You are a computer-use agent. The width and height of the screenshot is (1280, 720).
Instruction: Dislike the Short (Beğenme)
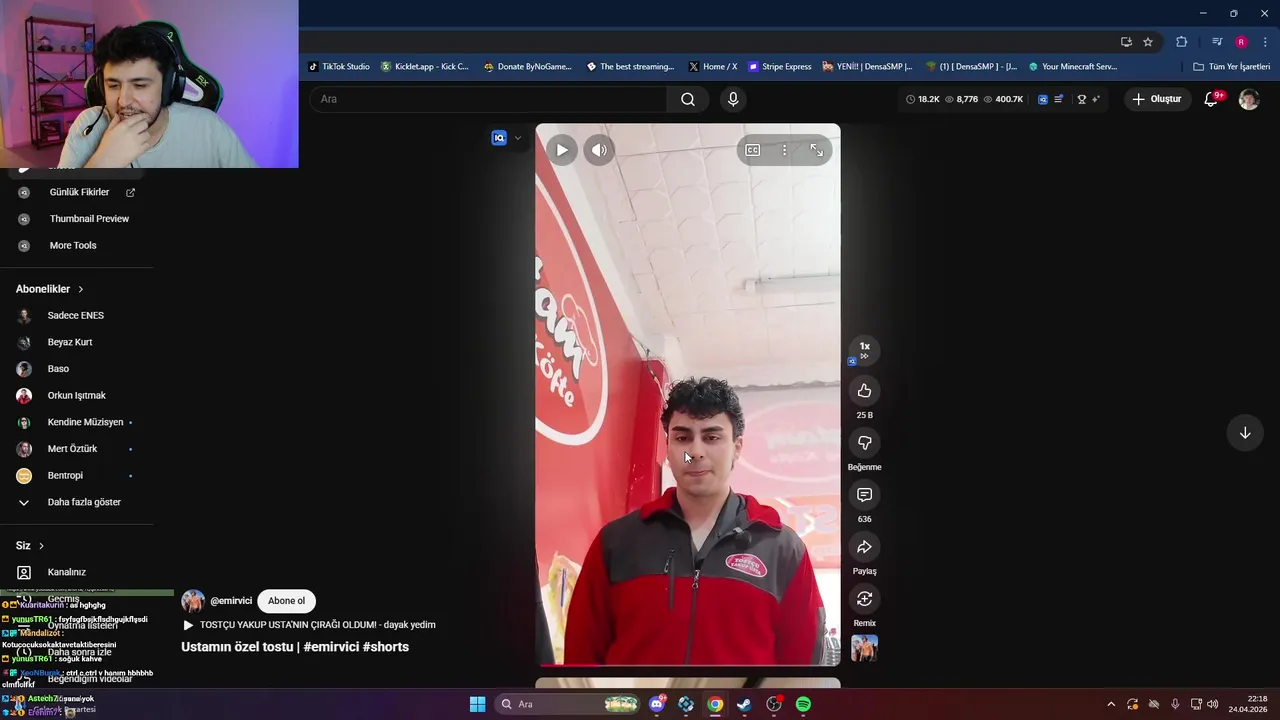(x=865, y=443)
